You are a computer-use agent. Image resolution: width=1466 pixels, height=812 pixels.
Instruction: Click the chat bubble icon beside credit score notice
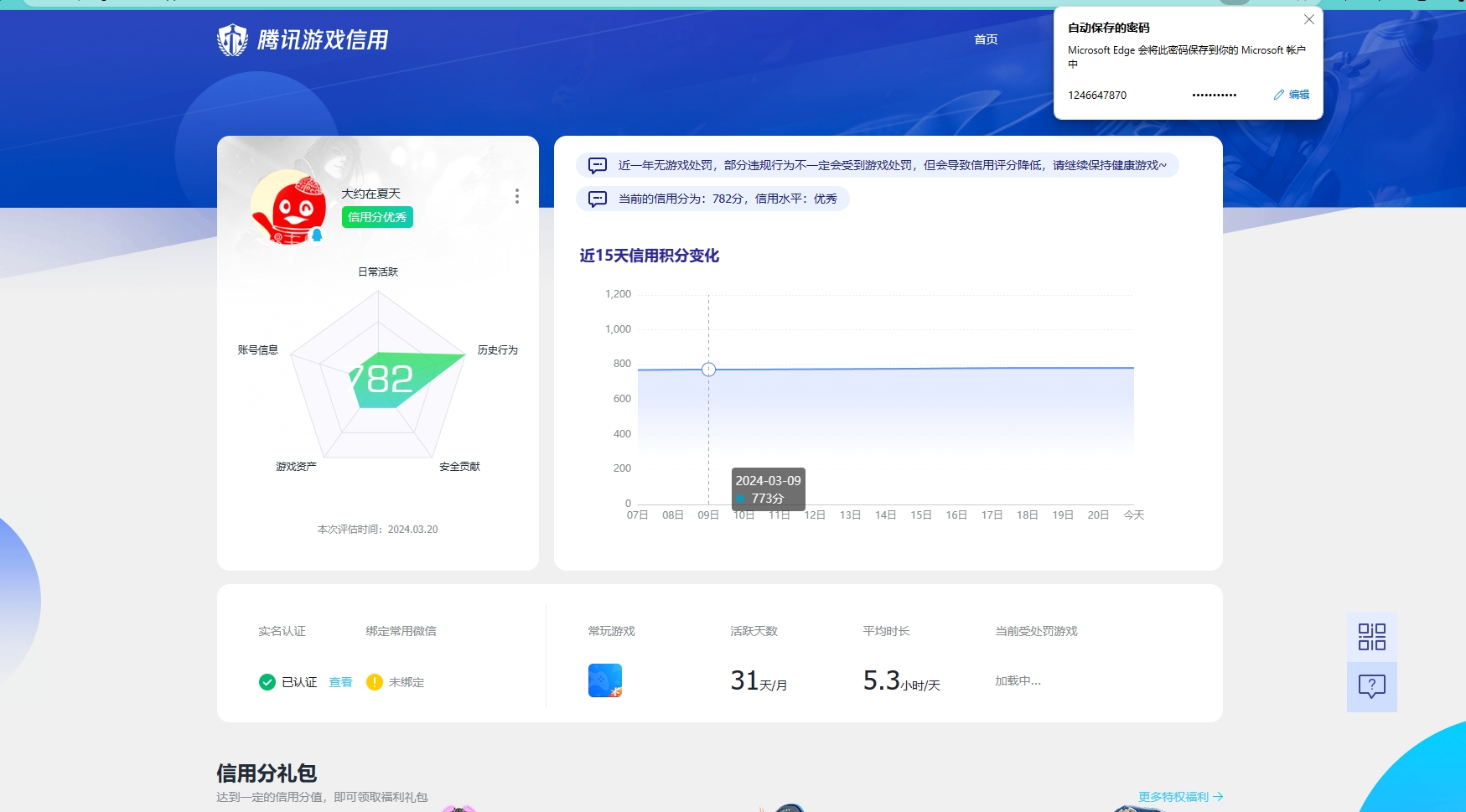[x=598, y=199]
